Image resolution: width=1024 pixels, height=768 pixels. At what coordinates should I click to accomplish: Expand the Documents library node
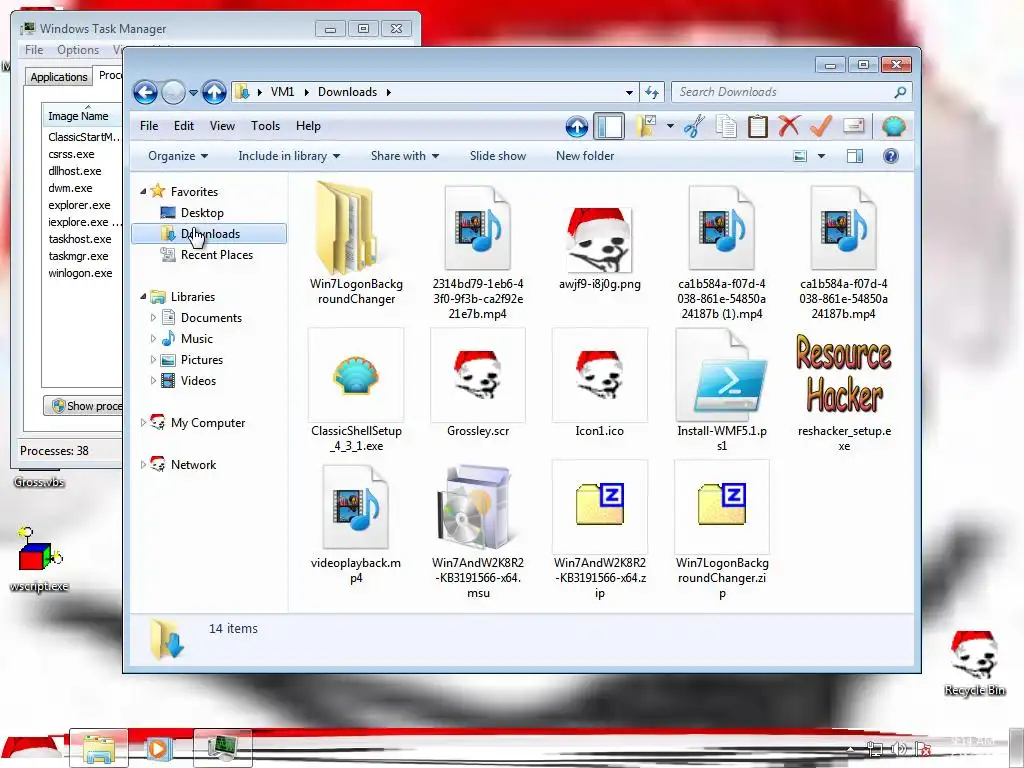pos(153,317)
